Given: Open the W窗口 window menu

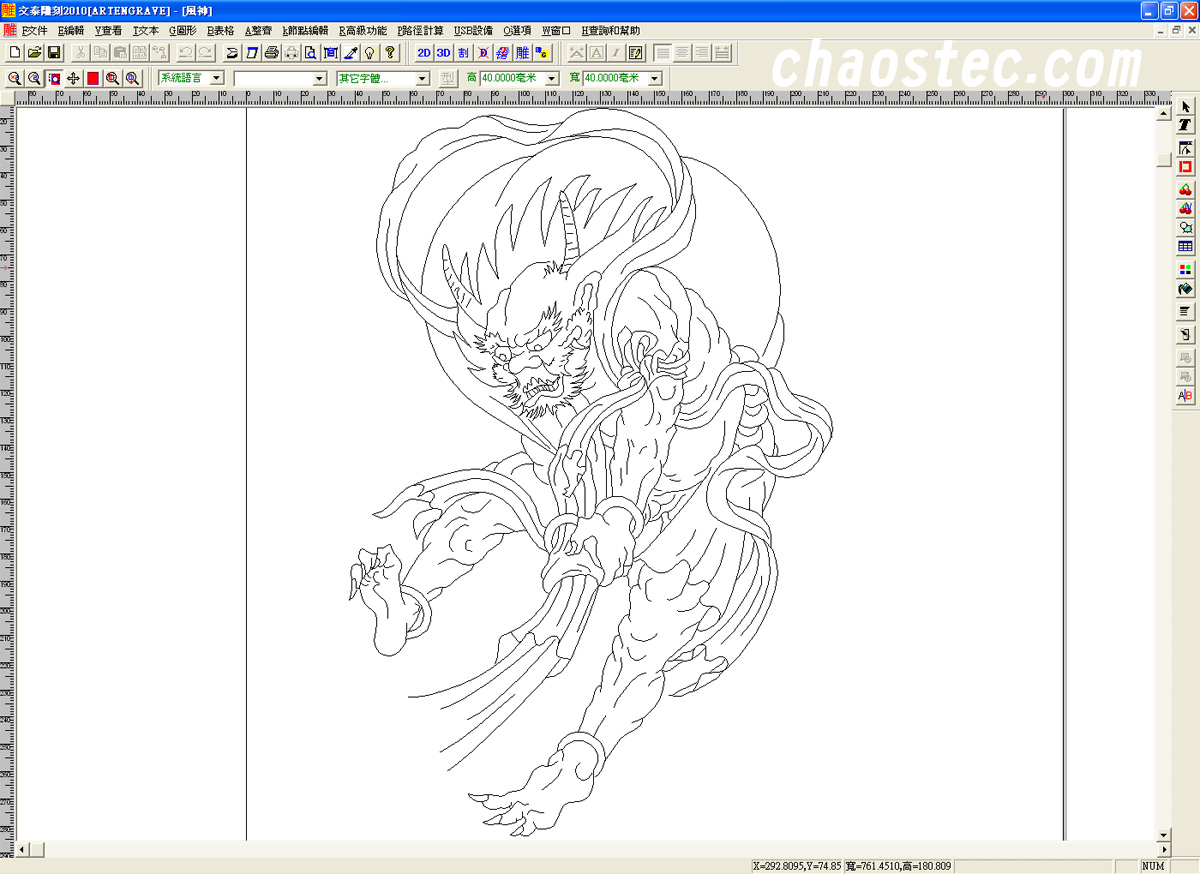Looking at the screenshot, I should click(556, 31).
